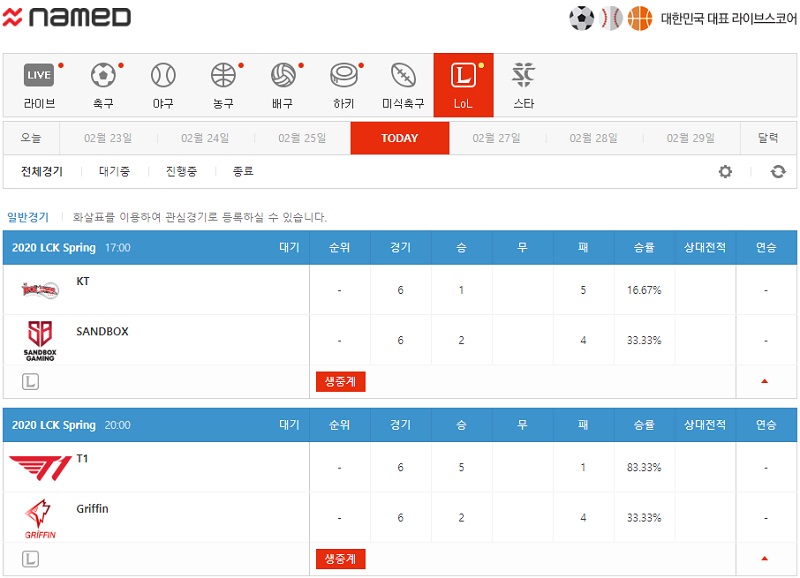Click Griffin's 33.33% win rate
This screenshot has width=800, height=578.
pyautogui.click(x=644, y=518)
